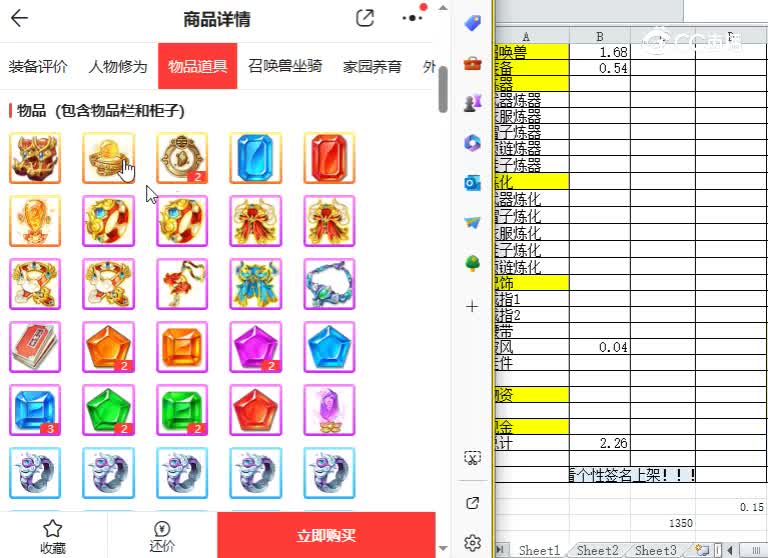Switch to the 人物修为 tab
Image resolution: width=768 pixels, height=558 pixels.
point(118,66)
